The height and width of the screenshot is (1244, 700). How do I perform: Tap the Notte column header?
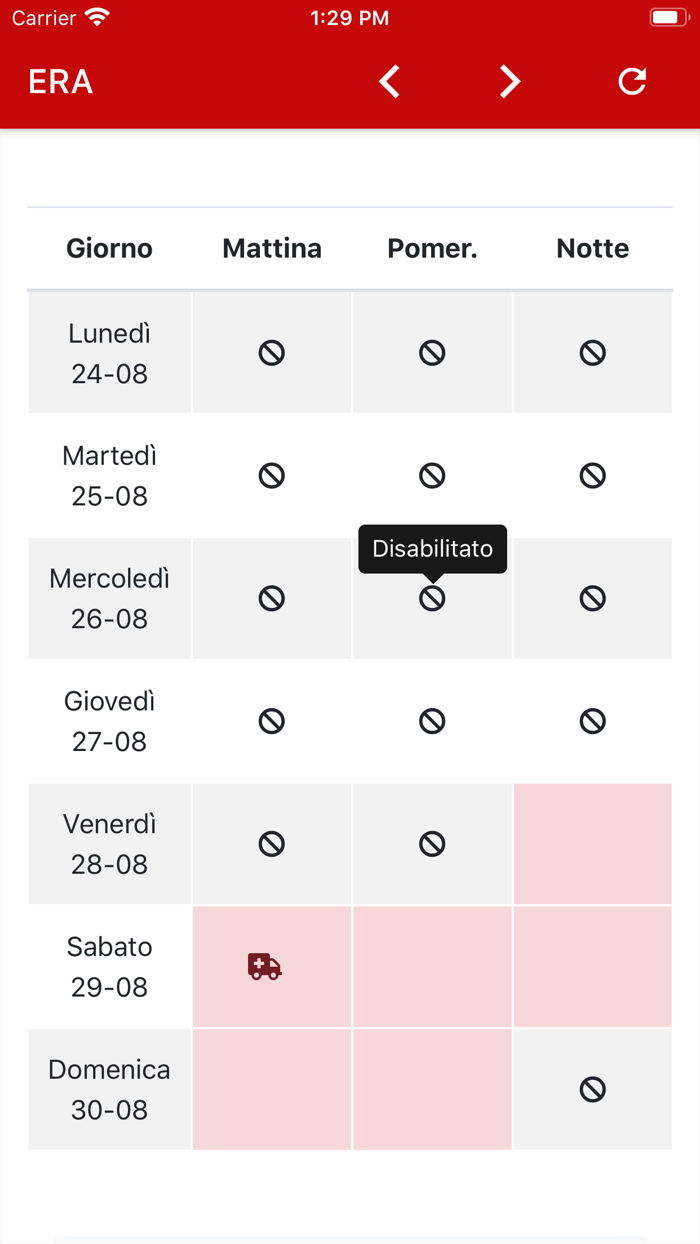pos(593,248)
